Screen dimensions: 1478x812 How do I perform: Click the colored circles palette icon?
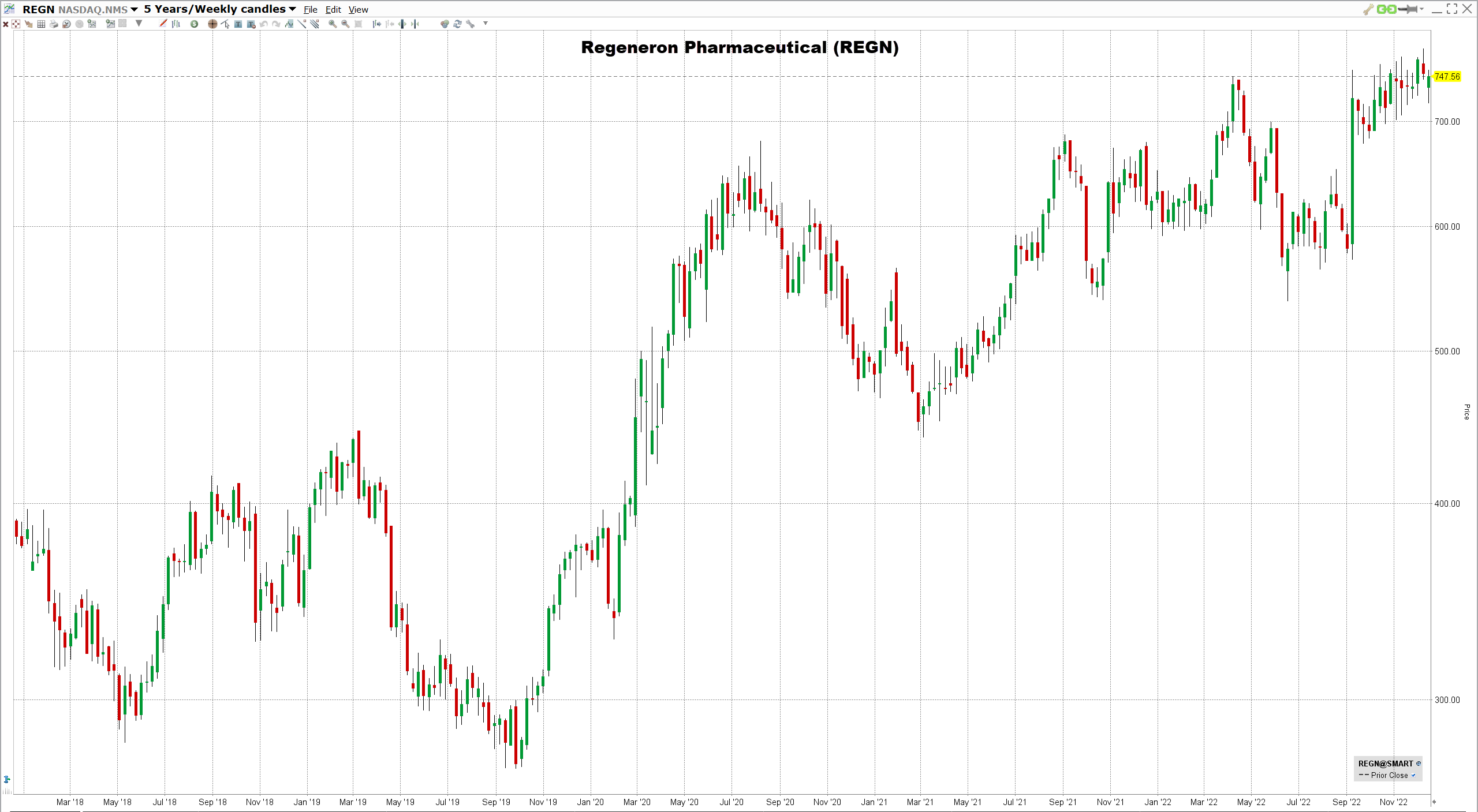tap(445, 24)
